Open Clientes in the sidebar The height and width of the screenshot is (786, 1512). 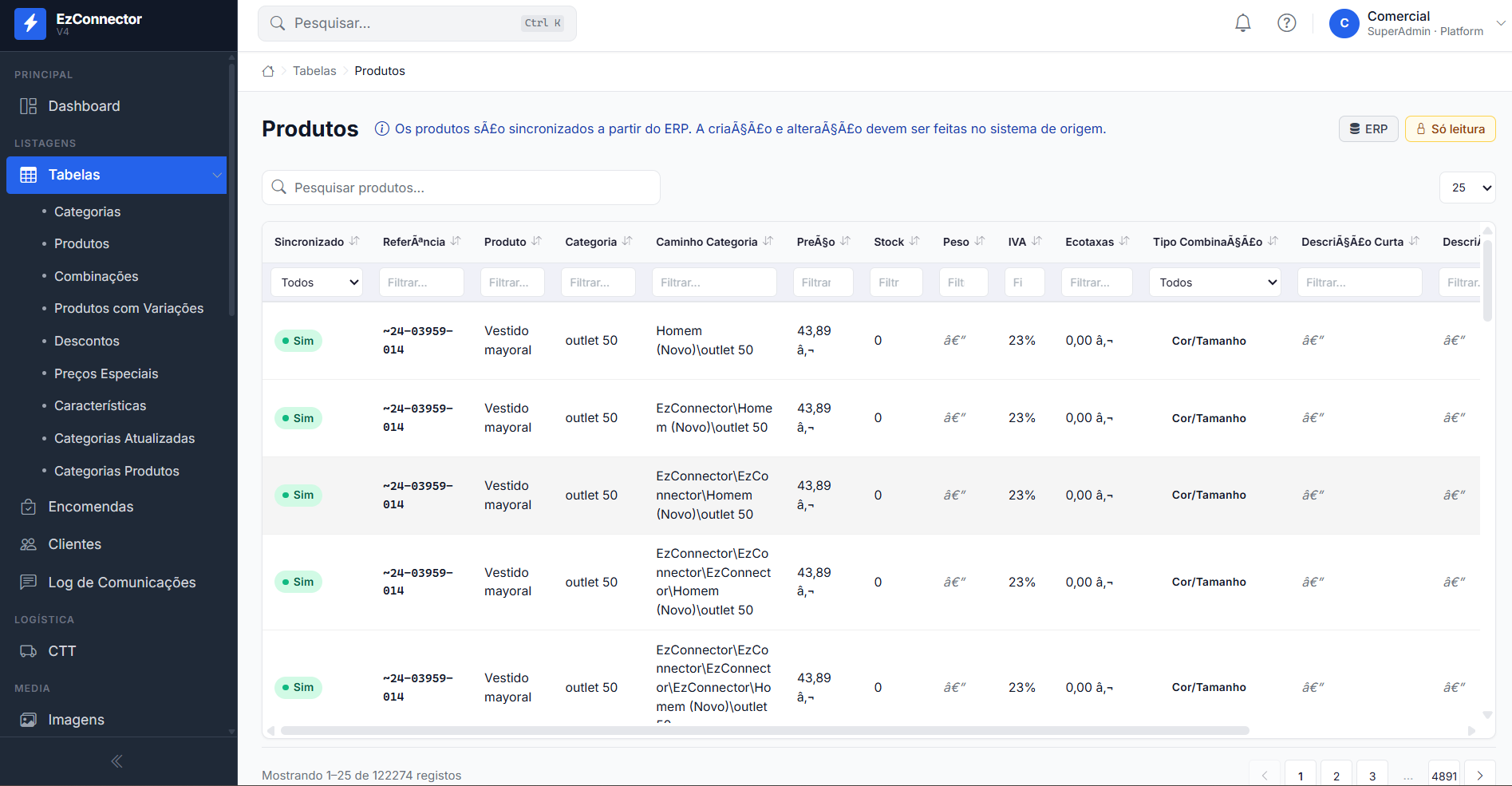[x=116, y=544]
